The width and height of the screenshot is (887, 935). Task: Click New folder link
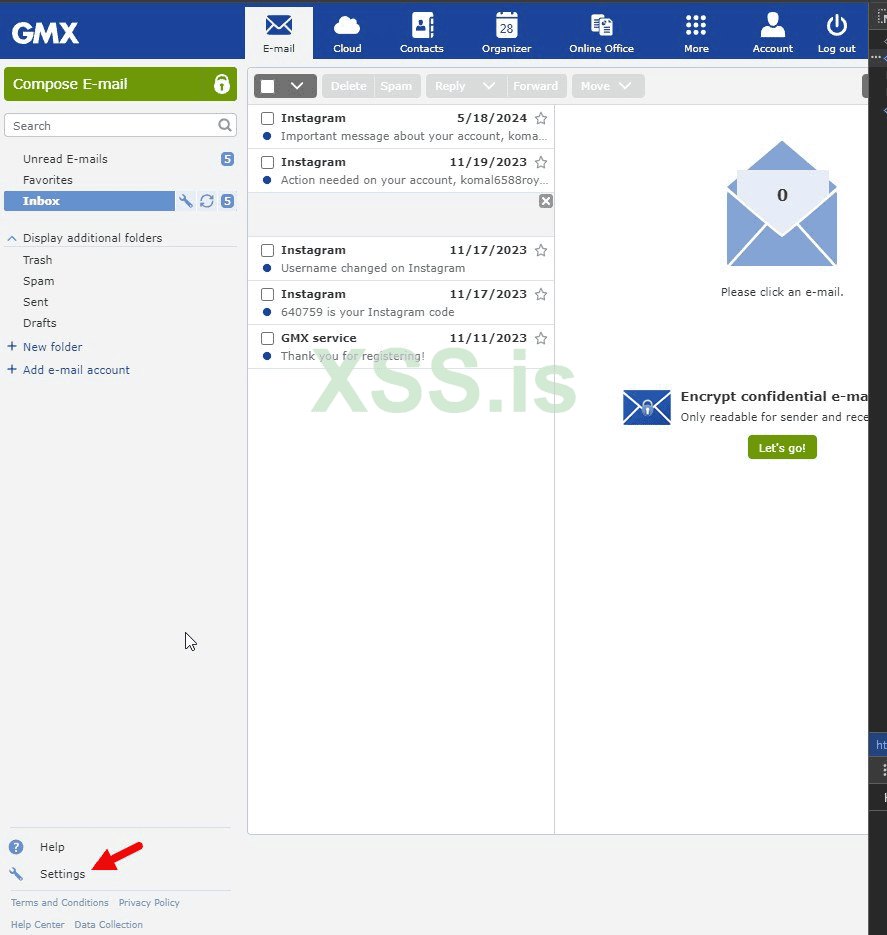pos(52,346)
